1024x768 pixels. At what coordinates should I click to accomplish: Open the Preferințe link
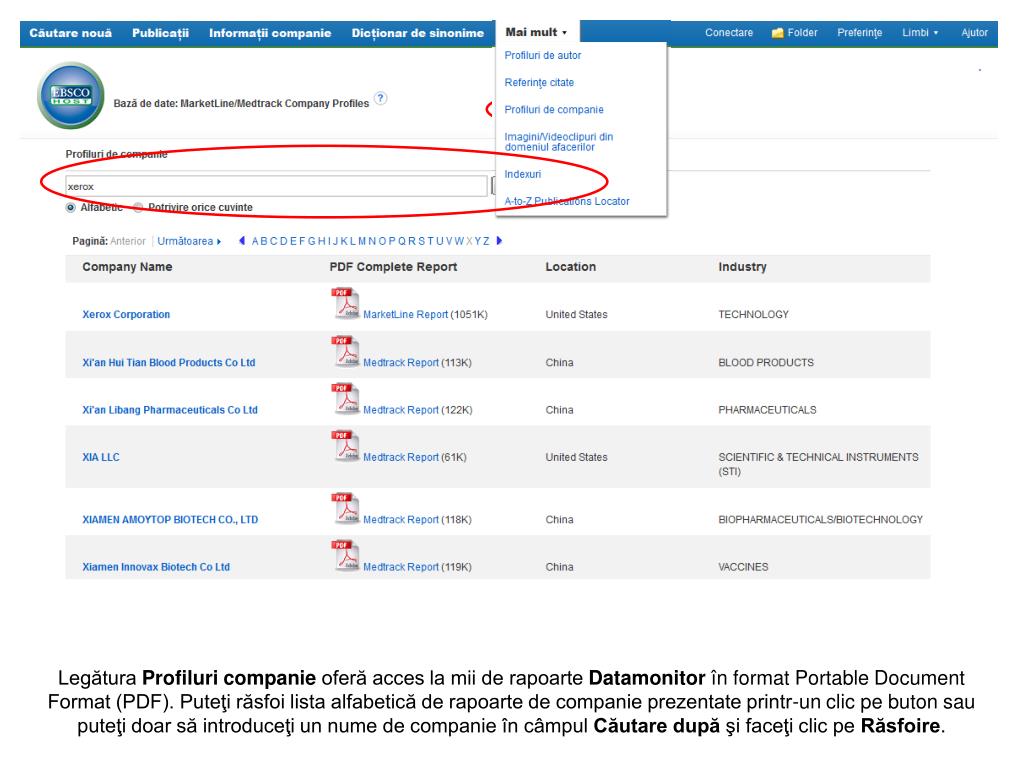859,33
